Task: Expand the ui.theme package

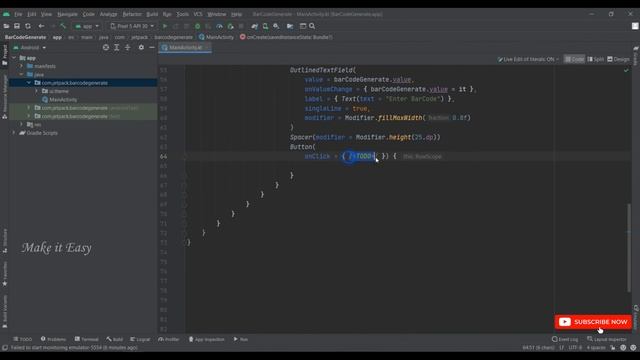Action: point(36,91)
